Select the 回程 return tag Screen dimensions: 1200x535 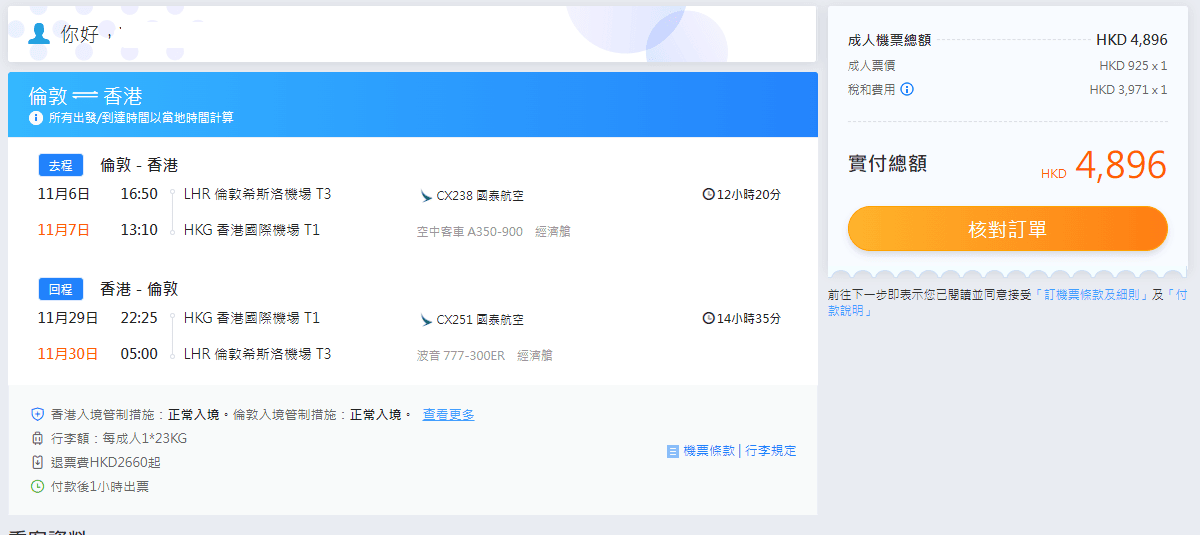coord(61,289)
